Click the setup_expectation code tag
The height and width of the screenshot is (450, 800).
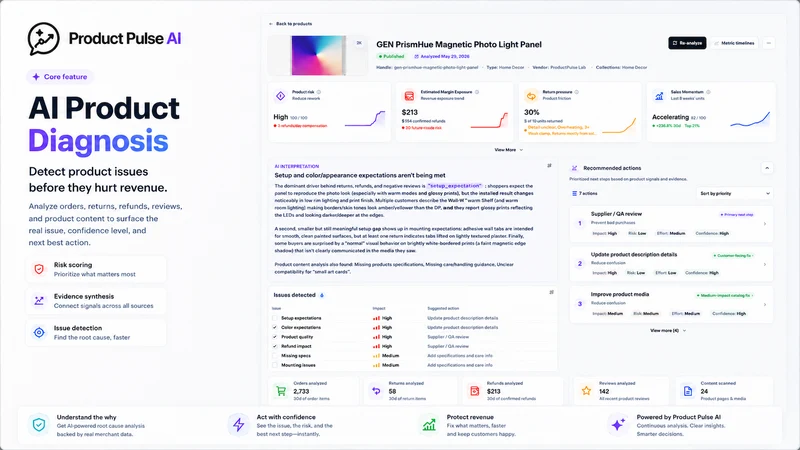[455, 186]
